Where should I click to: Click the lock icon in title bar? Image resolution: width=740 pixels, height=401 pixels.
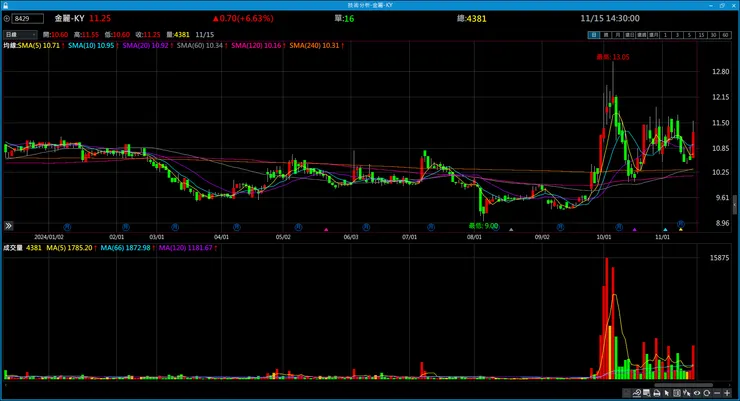(6, 5)
